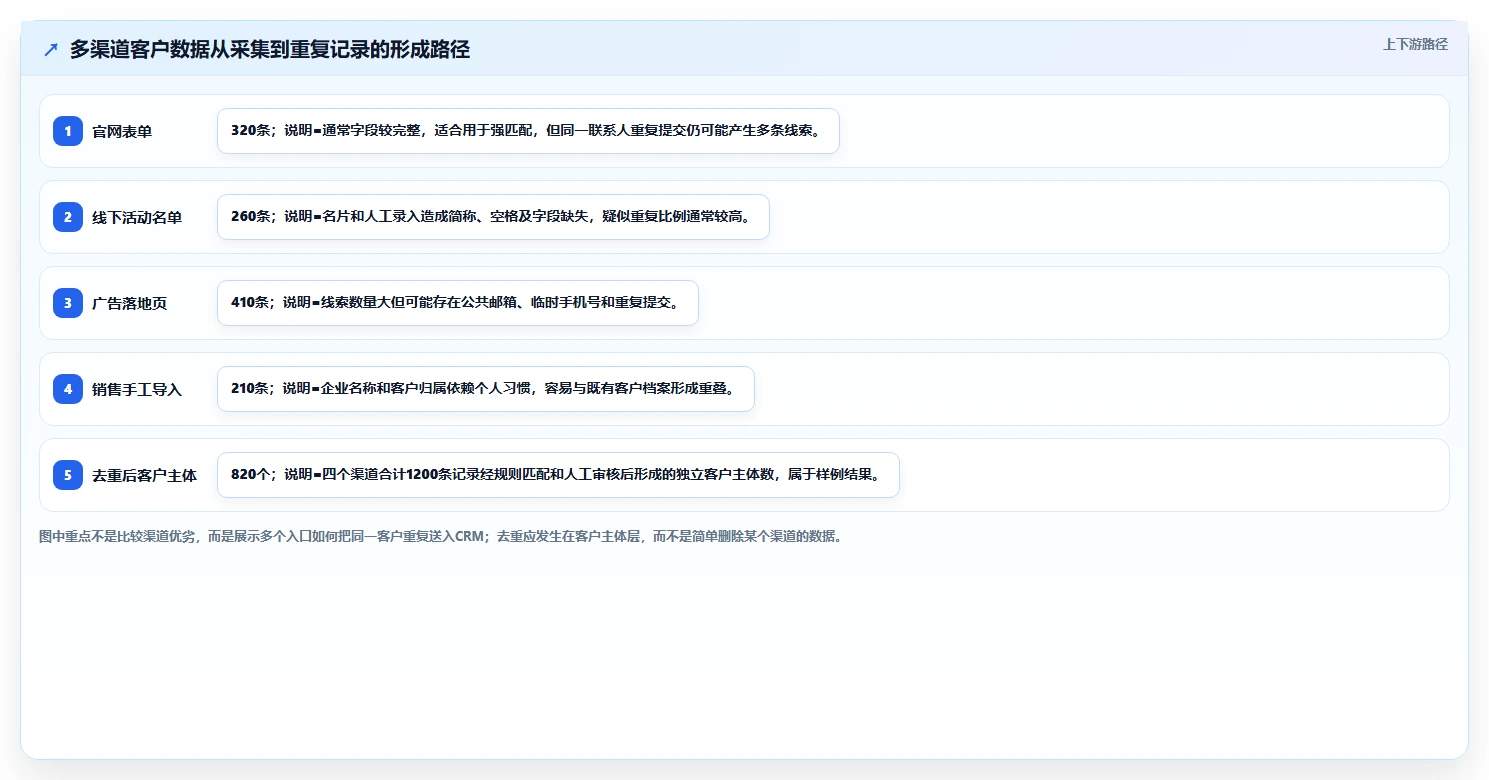Screen dimensions: 1489x780
Task: Open the 320条 description box
Action: point(528,131)
